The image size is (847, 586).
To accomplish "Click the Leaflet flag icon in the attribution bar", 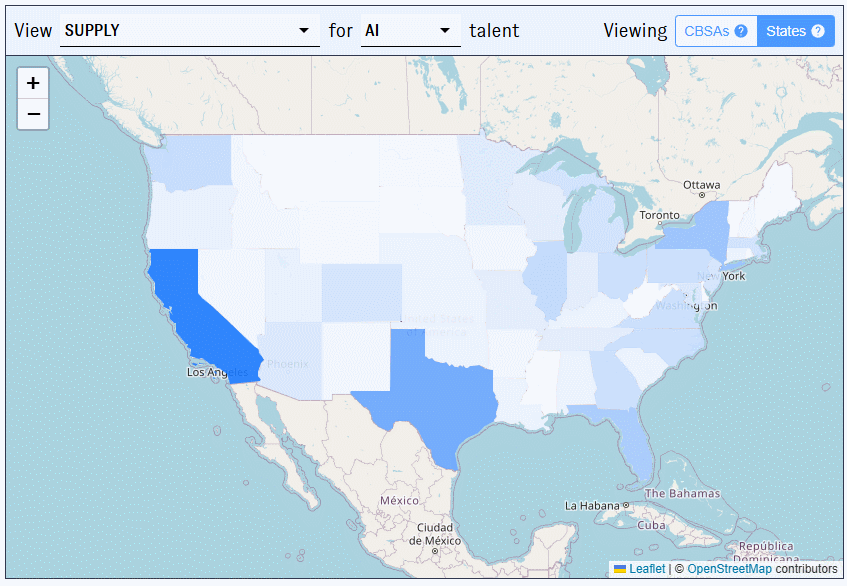I will point(620,568).
